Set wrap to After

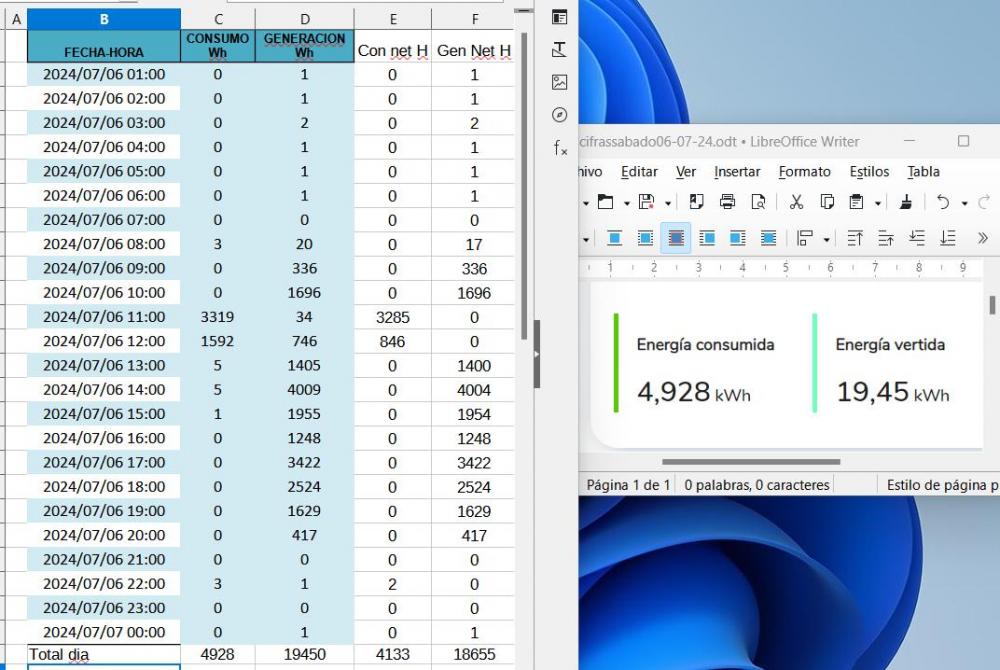pos(738,238)
